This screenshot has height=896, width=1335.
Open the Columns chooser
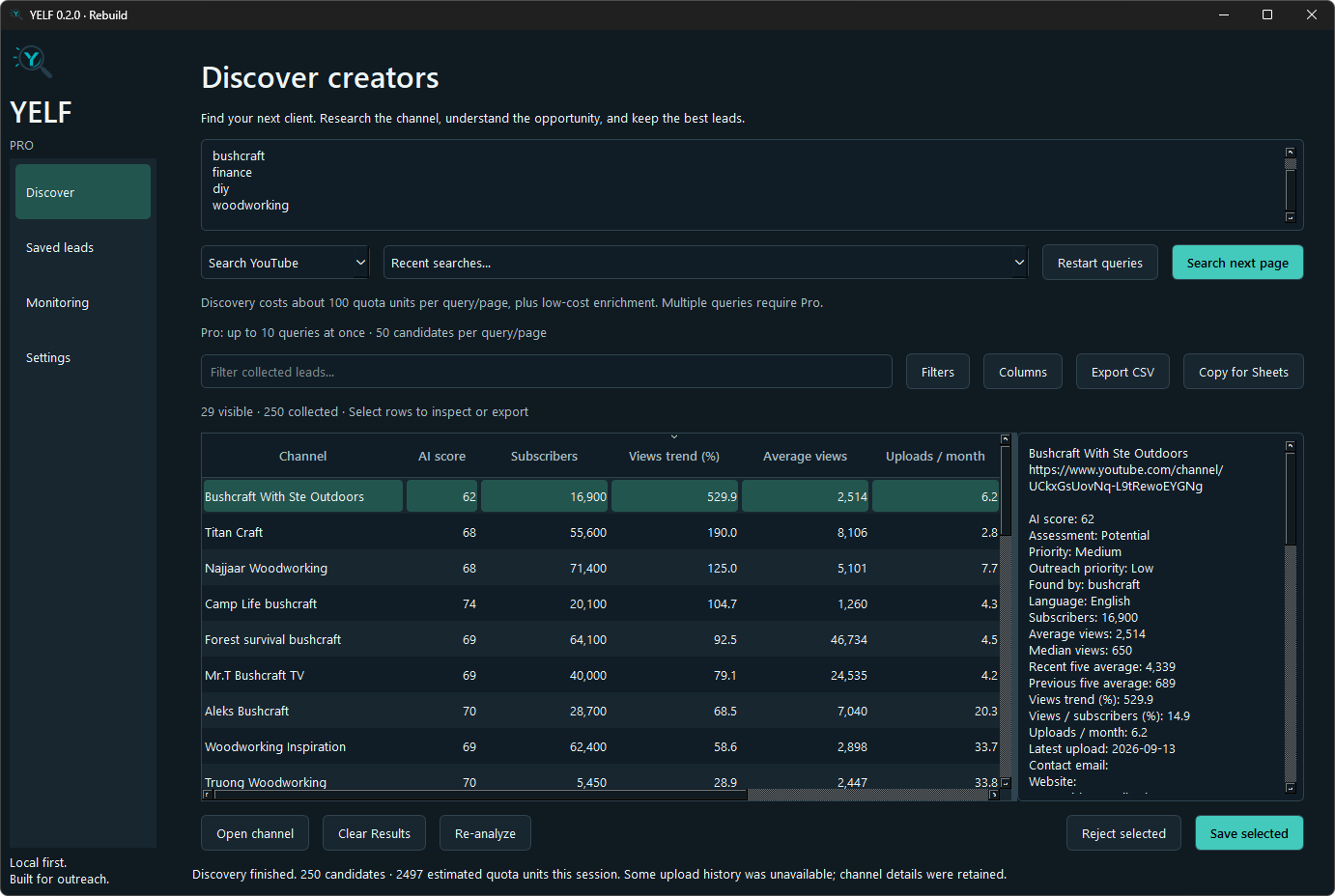tap(1023, 372)
